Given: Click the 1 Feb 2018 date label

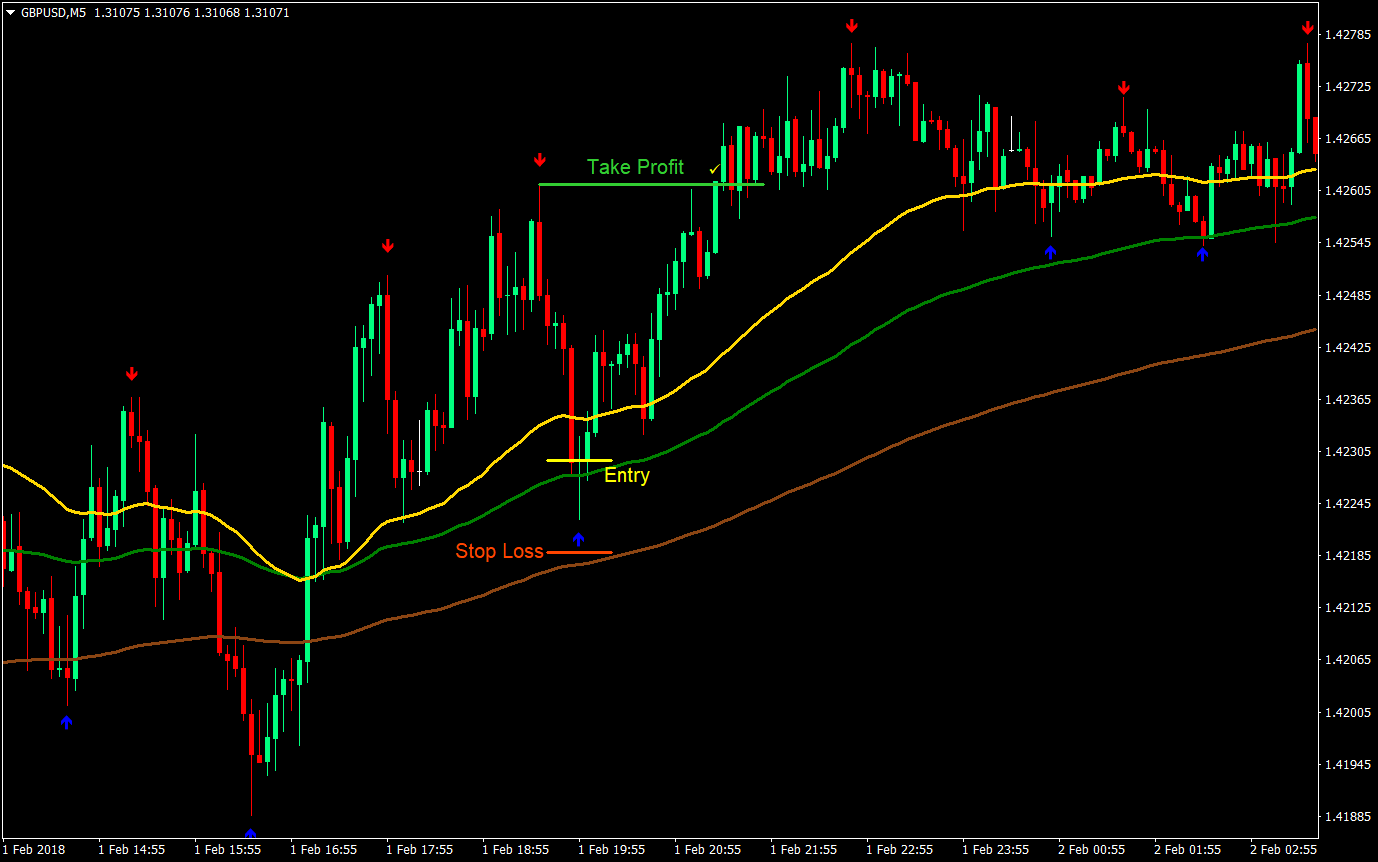Looking at the screenshot, I should click(35, 850).
